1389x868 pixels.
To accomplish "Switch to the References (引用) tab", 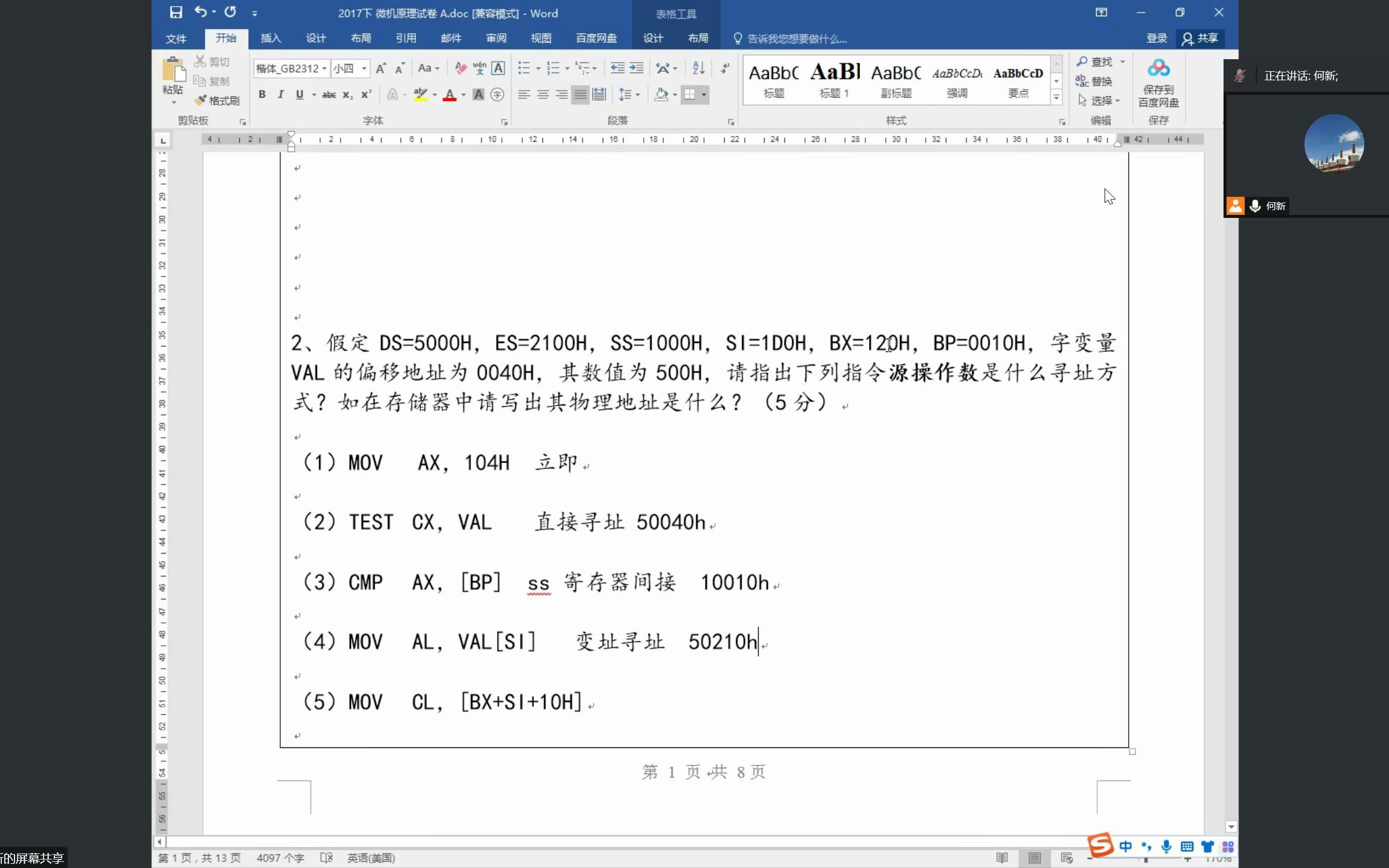I will [x=406, y=38].
